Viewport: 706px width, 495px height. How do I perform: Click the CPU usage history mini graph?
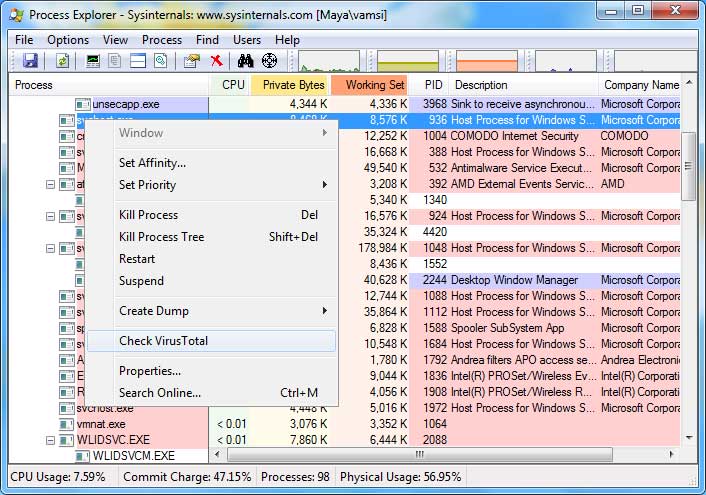coord(329,61)
